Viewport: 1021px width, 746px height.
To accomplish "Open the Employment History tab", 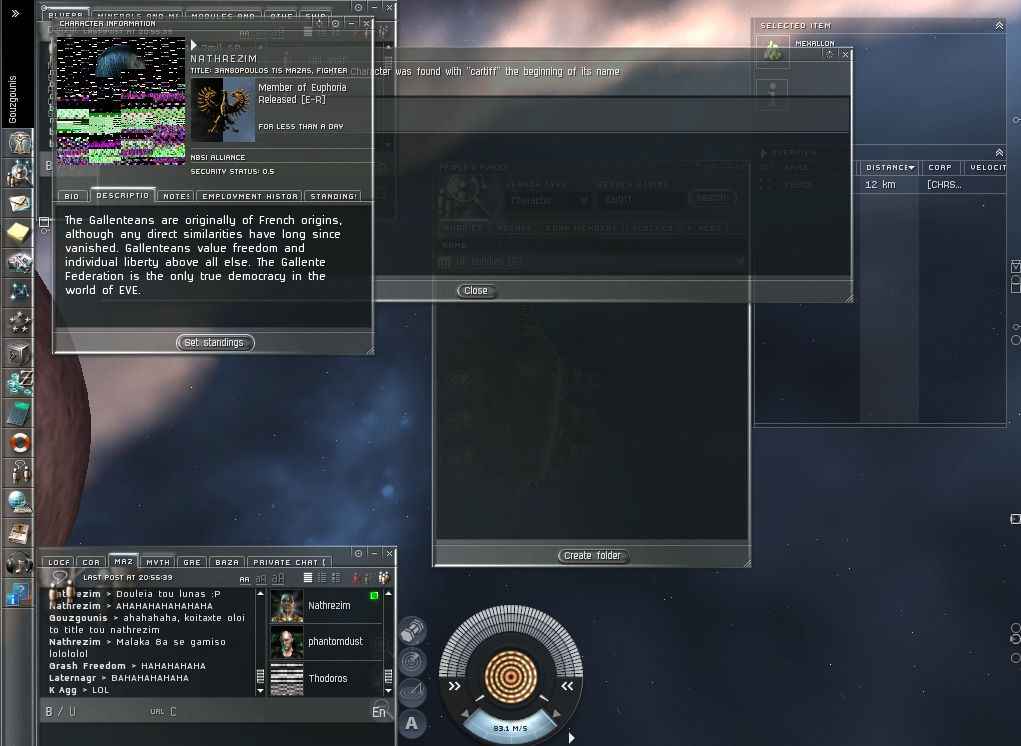I will (249, 196).
